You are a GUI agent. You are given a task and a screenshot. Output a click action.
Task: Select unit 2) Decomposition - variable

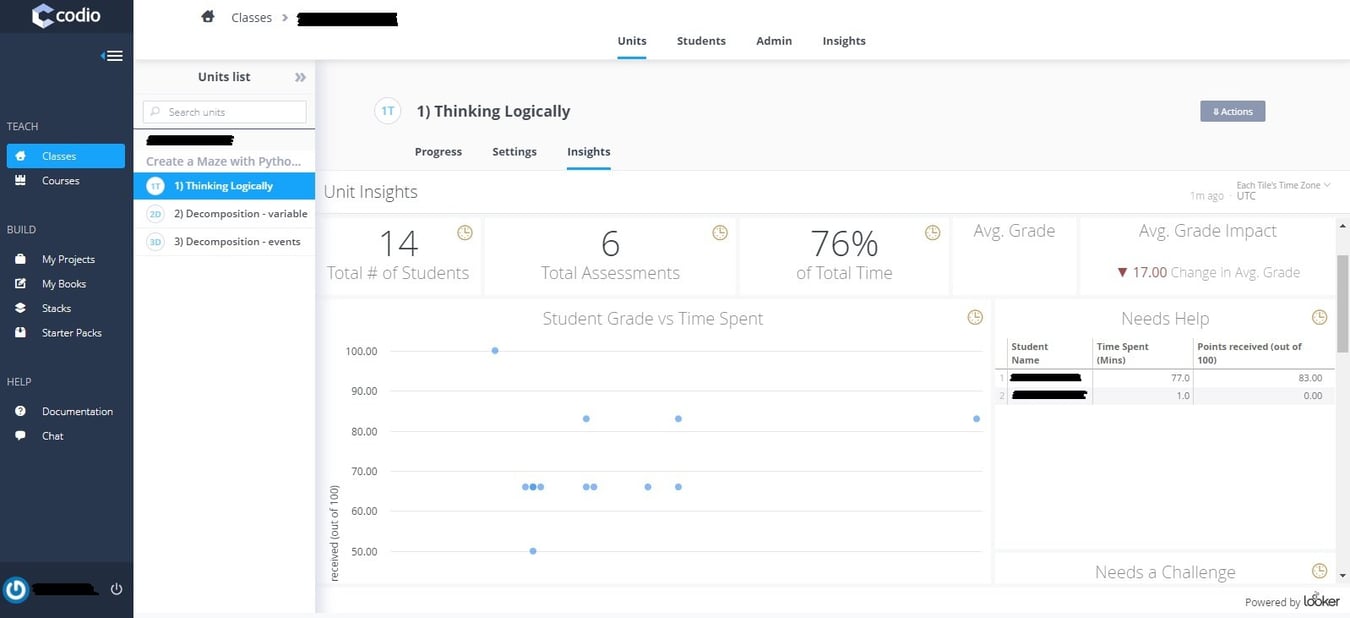click(240, 214)
